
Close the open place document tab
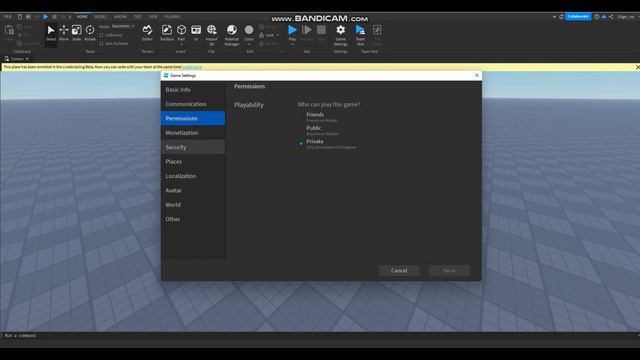point(27,59)
